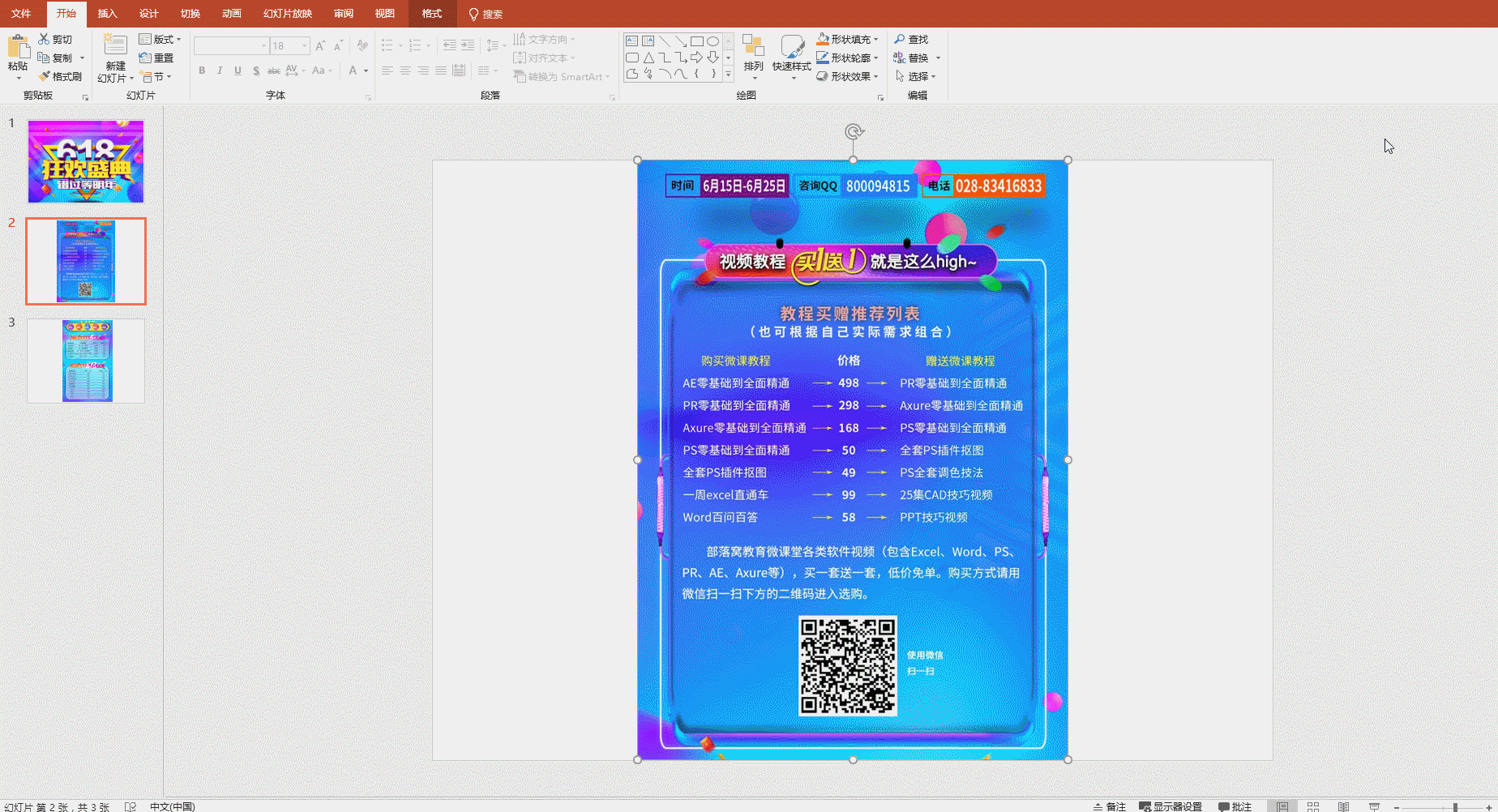Reset the slide with 重置 button
Screen dimensions: 1498x812
156,58
